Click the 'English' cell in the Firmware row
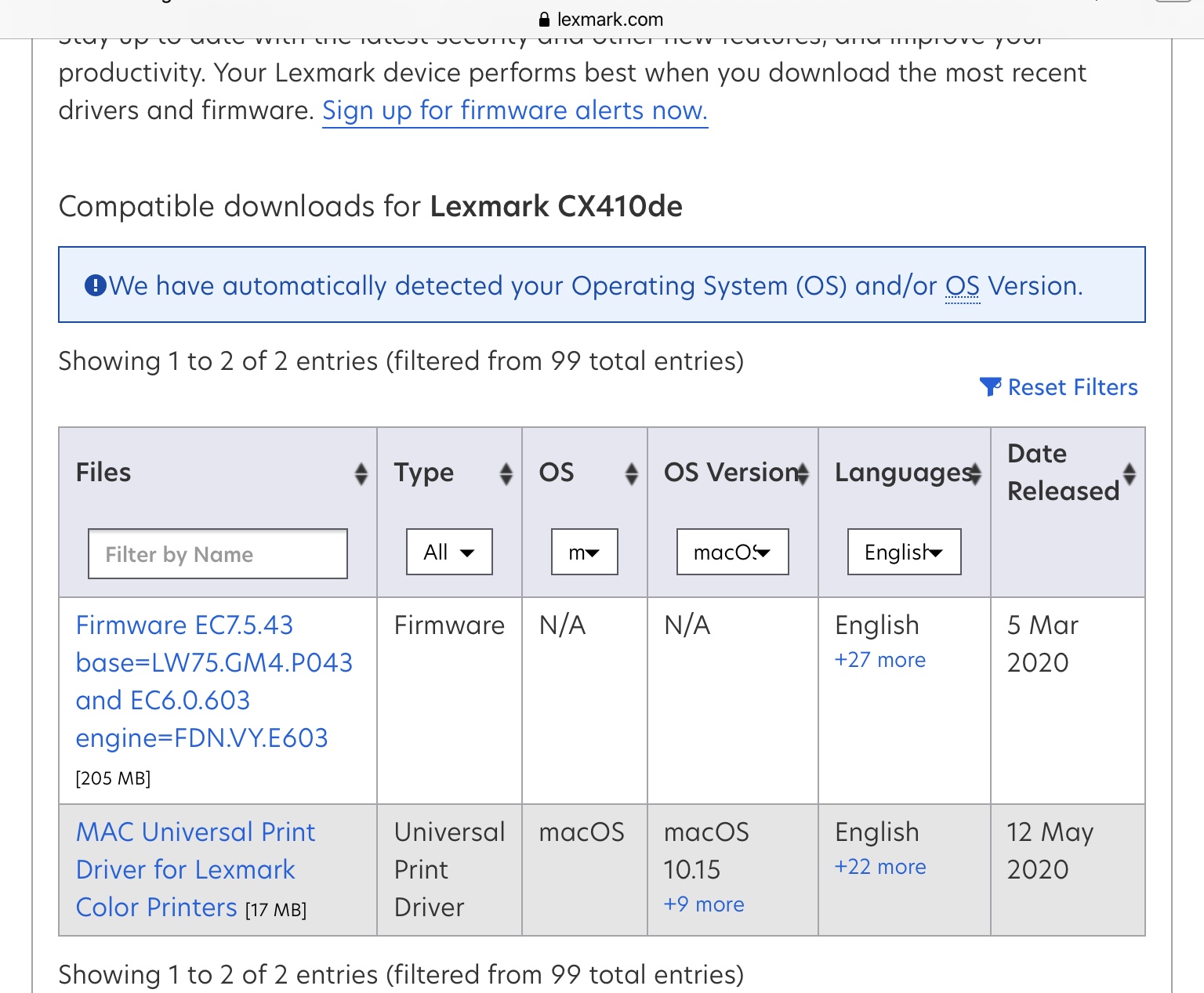The image size is (1204, 993). [x=877, y=625]
